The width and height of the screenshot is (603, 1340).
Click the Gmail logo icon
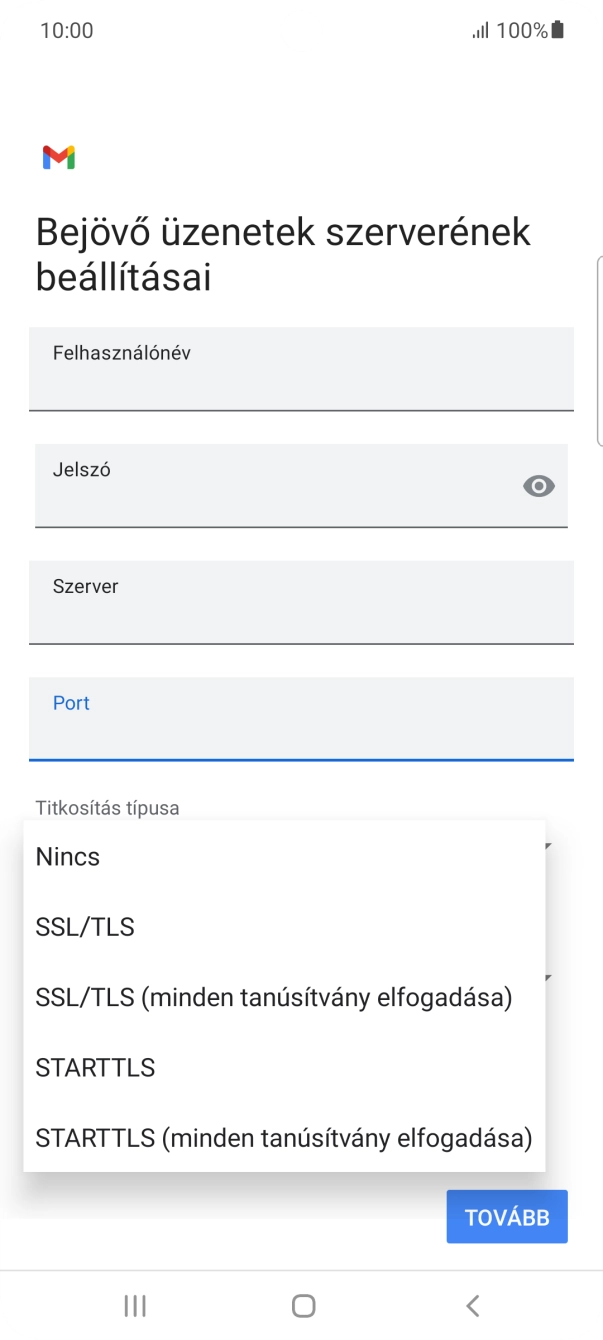(x=59, y=157)
